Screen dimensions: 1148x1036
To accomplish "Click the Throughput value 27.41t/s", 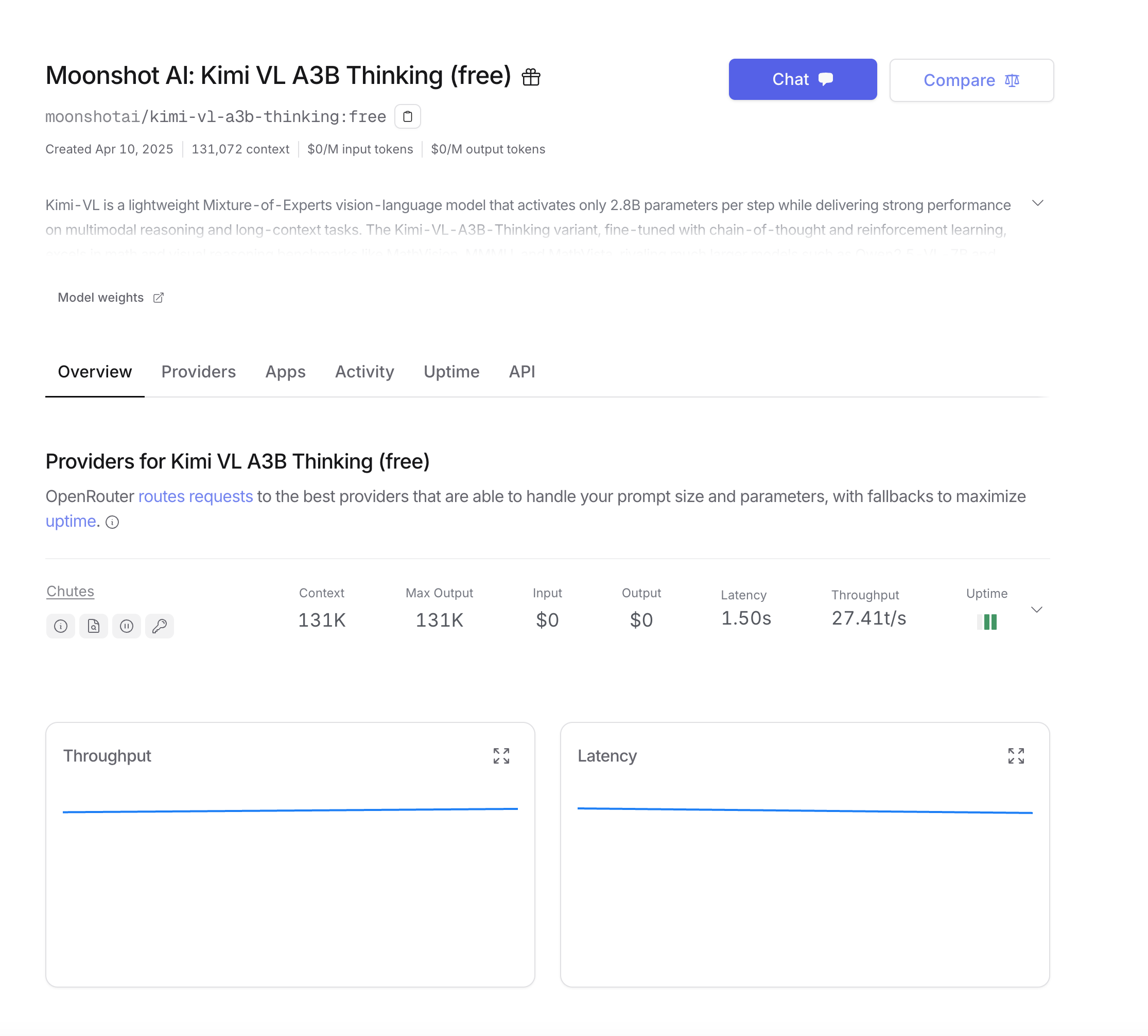I will click(x=868, y=618).
